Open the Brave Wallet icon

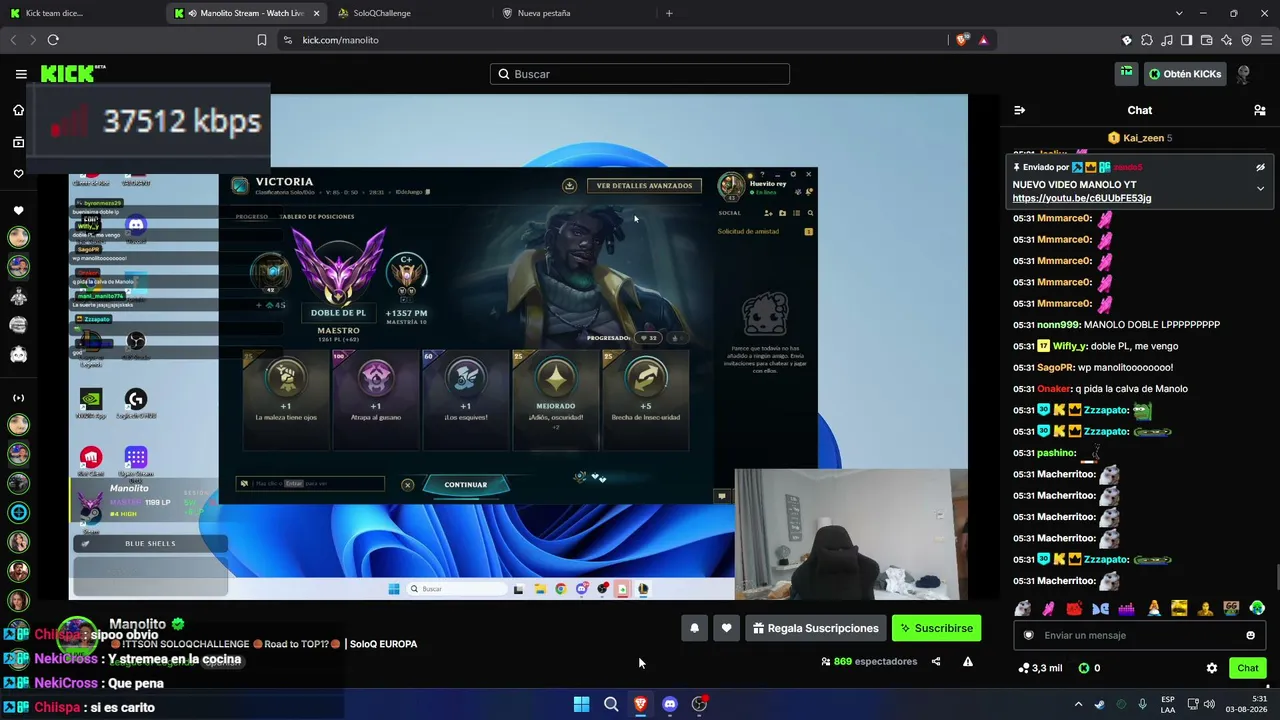(1207, 40)
